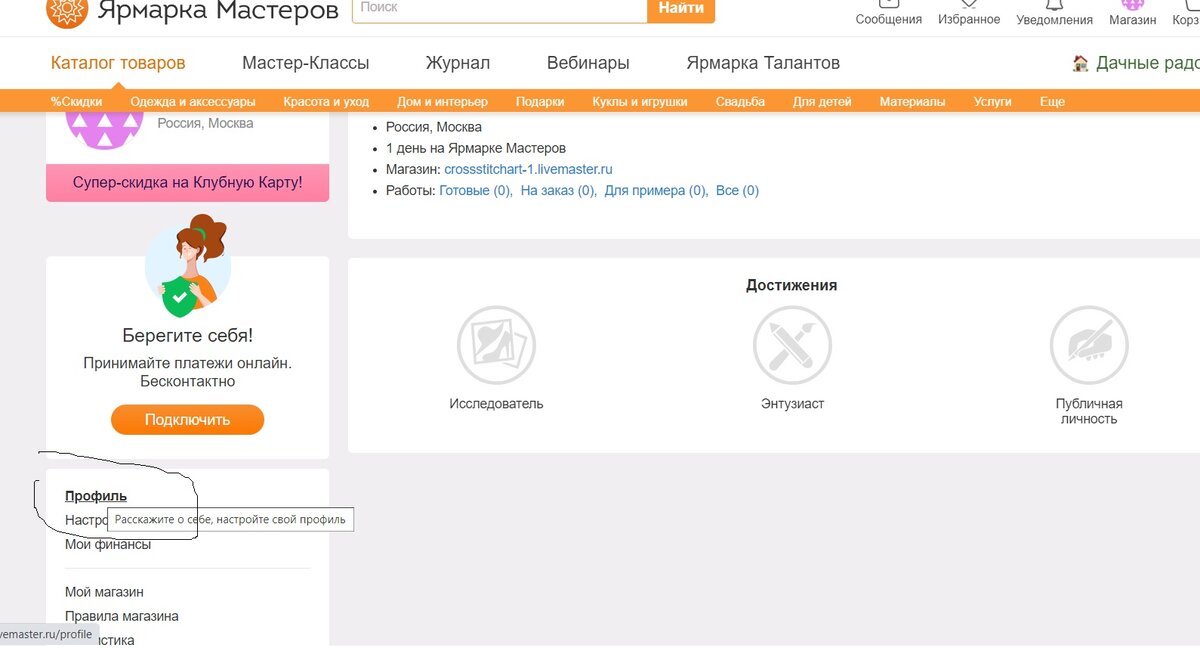Open На заказ (0) works link
The width and height of the screenshot is (1200, 648).
click(558, 190)
